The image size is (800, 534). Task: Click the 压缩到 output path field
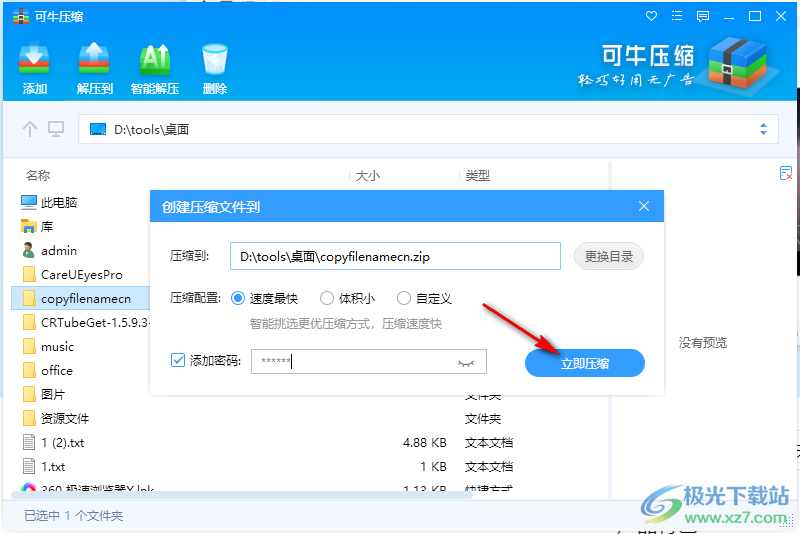click(395, 256)
